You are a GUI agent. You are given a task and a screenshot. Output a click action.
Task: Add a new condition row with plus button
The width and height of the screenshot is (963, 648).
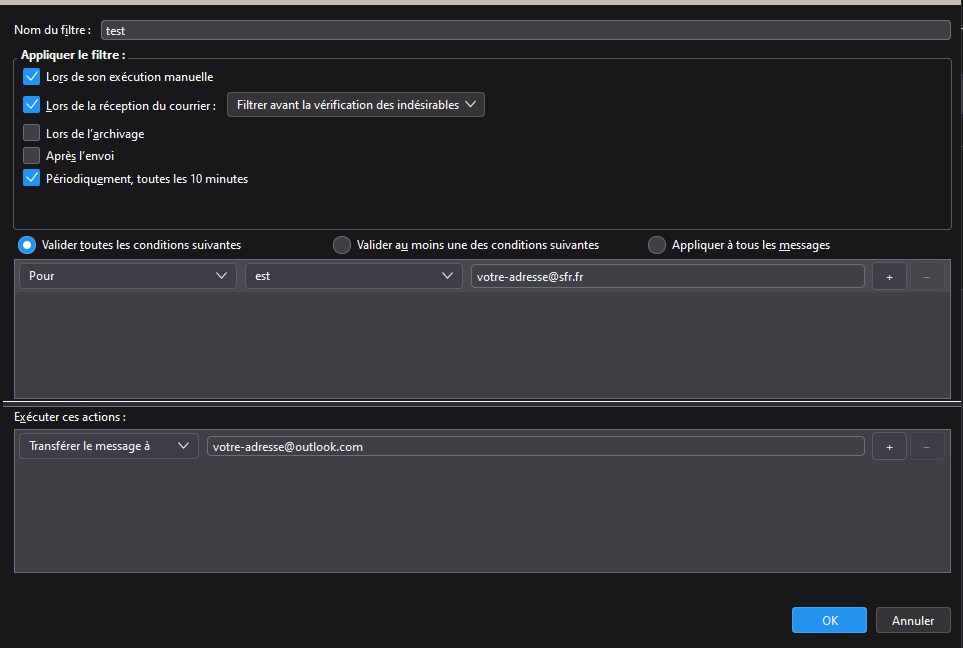point(889,276)
